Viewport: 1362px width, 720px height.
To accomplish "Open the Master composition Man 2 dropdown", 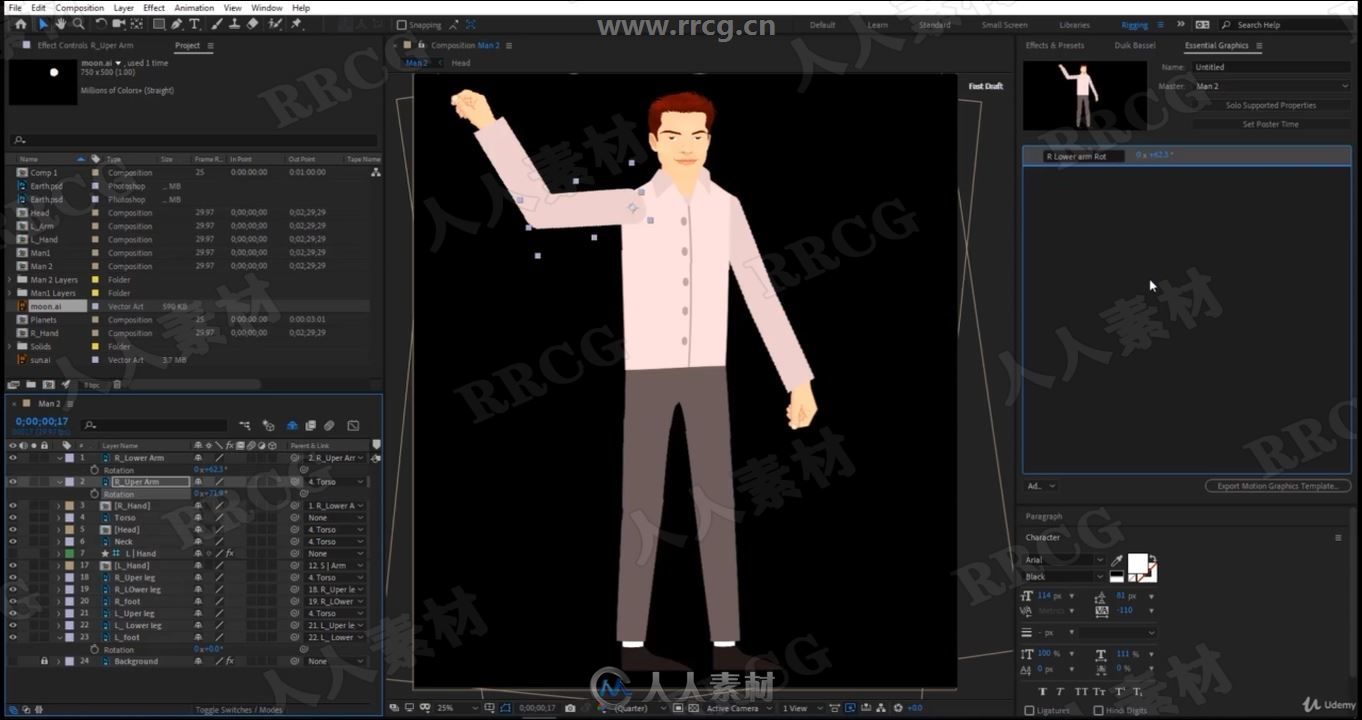I will click(x=1271, y=86).
